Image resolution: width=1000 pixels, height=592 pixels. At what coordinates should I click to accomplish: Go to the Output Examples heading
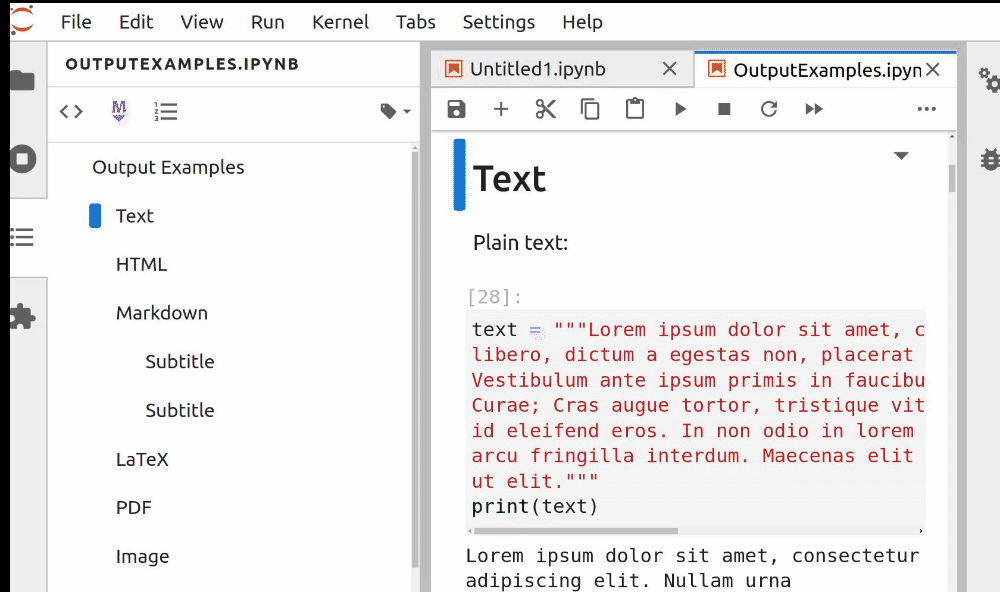[168, 167]
